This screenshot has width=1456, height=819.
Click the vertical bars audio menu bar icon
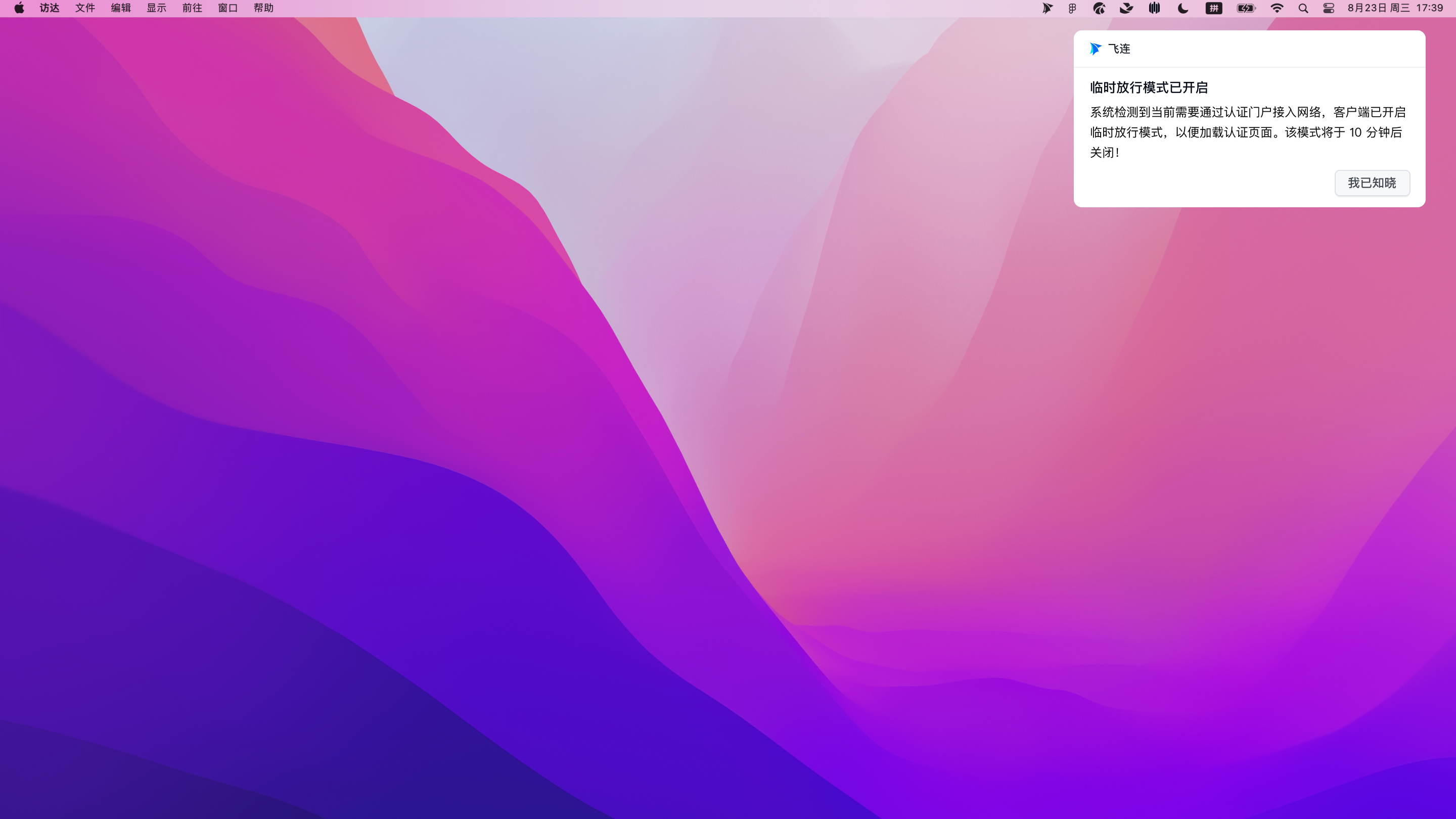1154,8
